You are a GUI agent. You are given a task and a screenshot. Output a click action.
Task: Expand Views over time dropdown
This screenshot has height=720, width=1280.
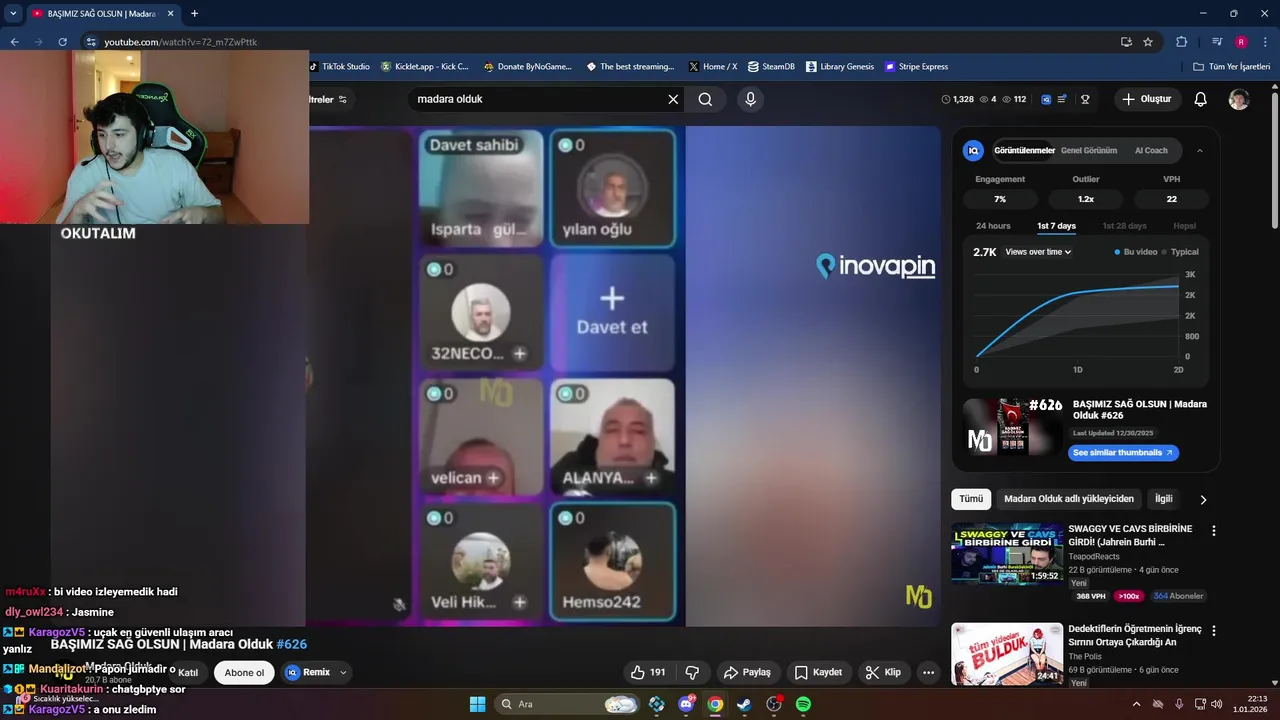[x=1038, y=252]
